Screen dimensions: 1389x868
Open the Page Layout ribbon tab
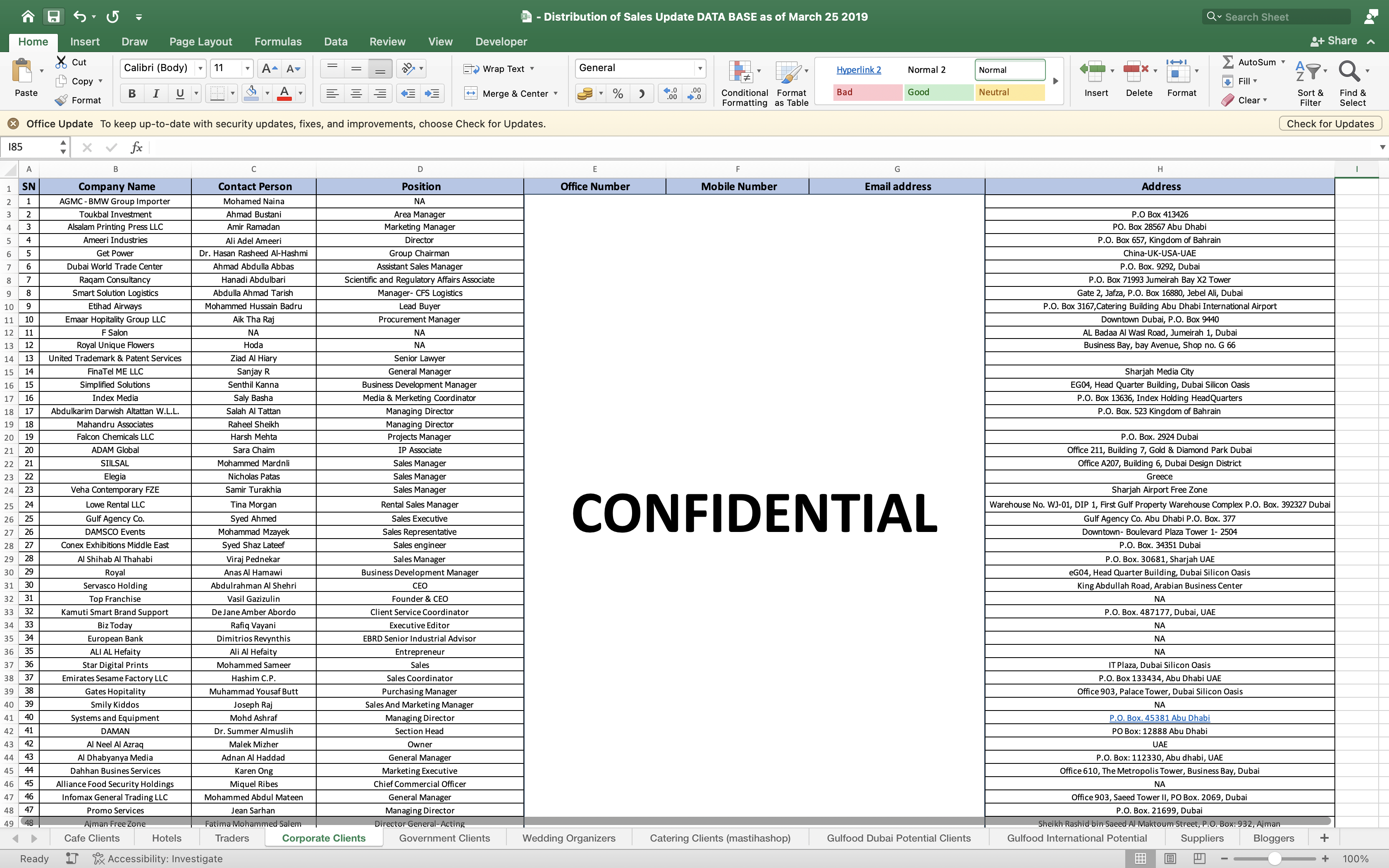point(200,41)
